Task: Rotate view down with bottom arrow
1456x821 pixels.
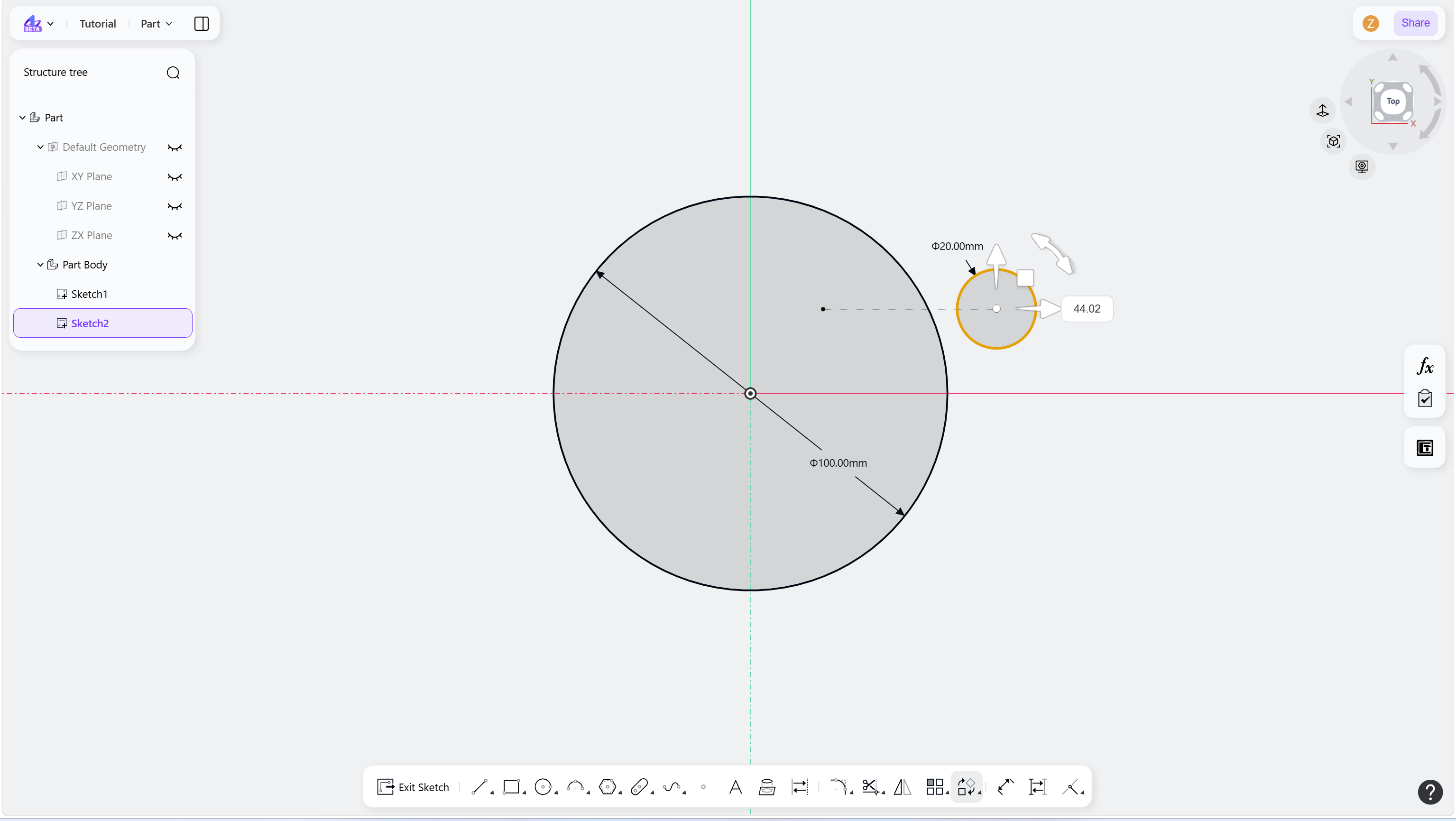Action: pyautogui.click(x=1393, y=147)
